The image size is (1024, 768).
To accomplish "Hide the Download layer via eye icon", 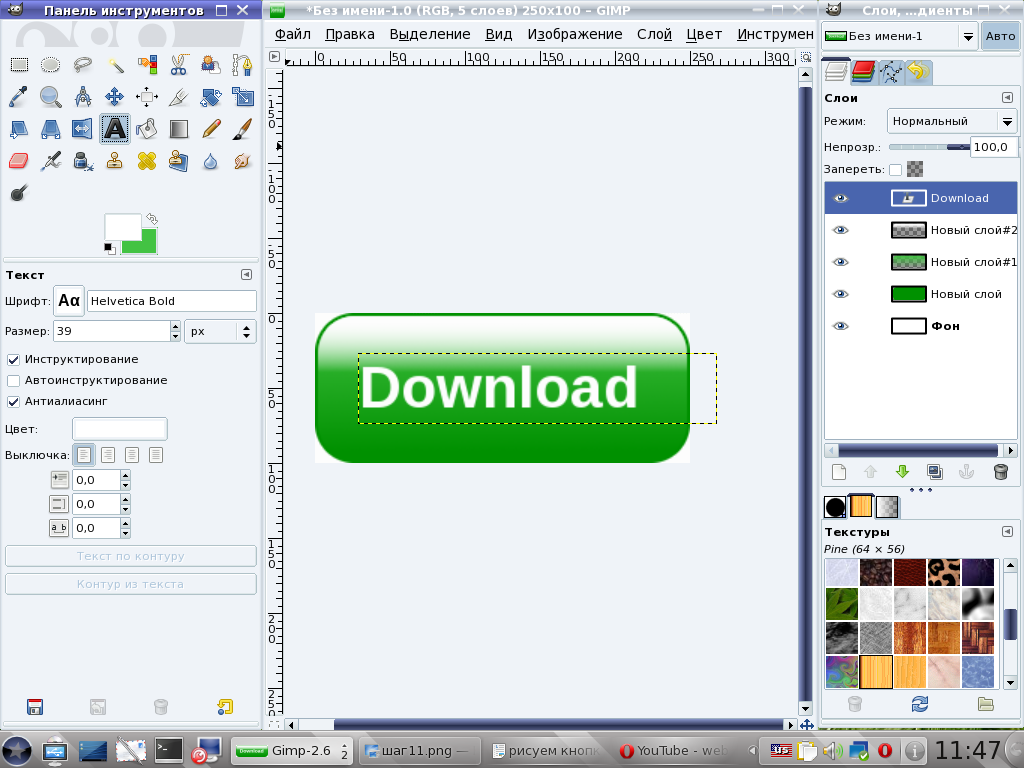I will [840, 199].
